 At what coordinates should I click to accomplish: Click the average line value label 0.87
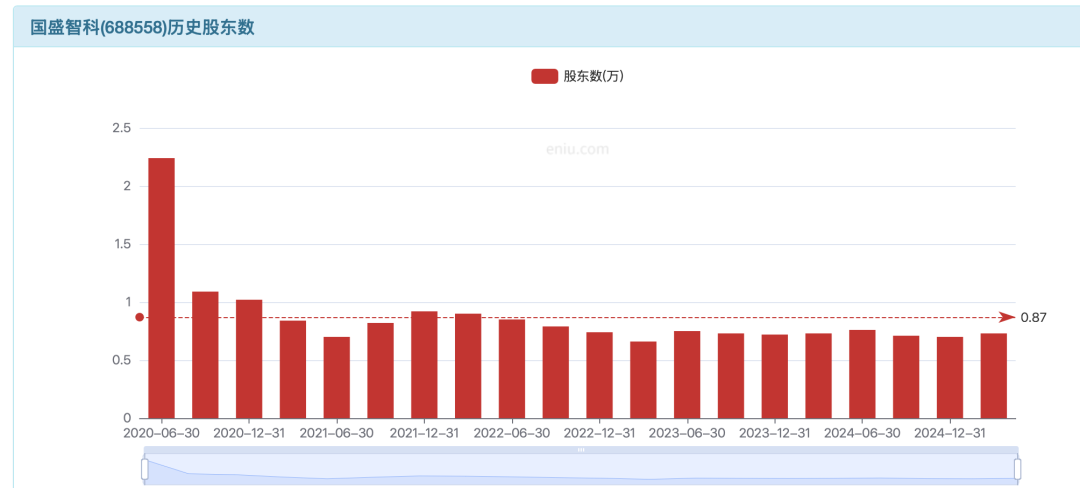pos(1033,317)
